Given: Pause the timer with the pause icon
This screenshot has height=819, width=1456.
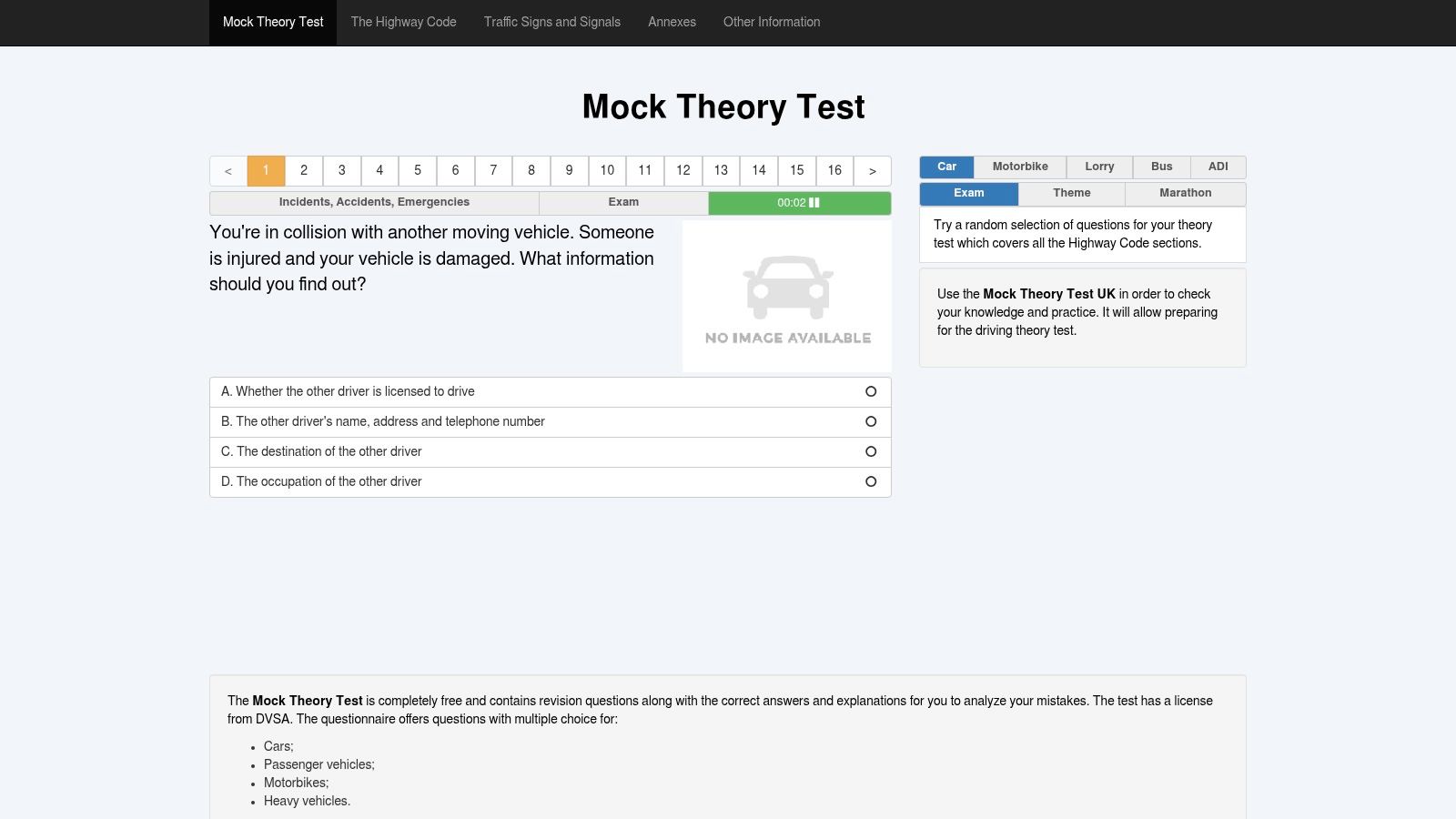Looking at the screenshot, I should point(814,203).
